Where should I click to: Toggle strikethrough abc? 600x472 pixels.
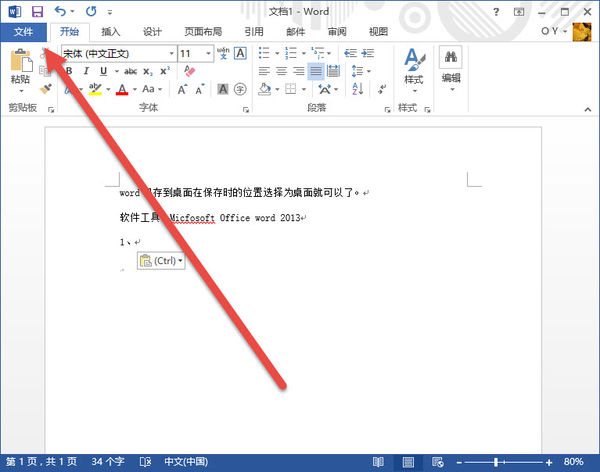click(131, 71)
